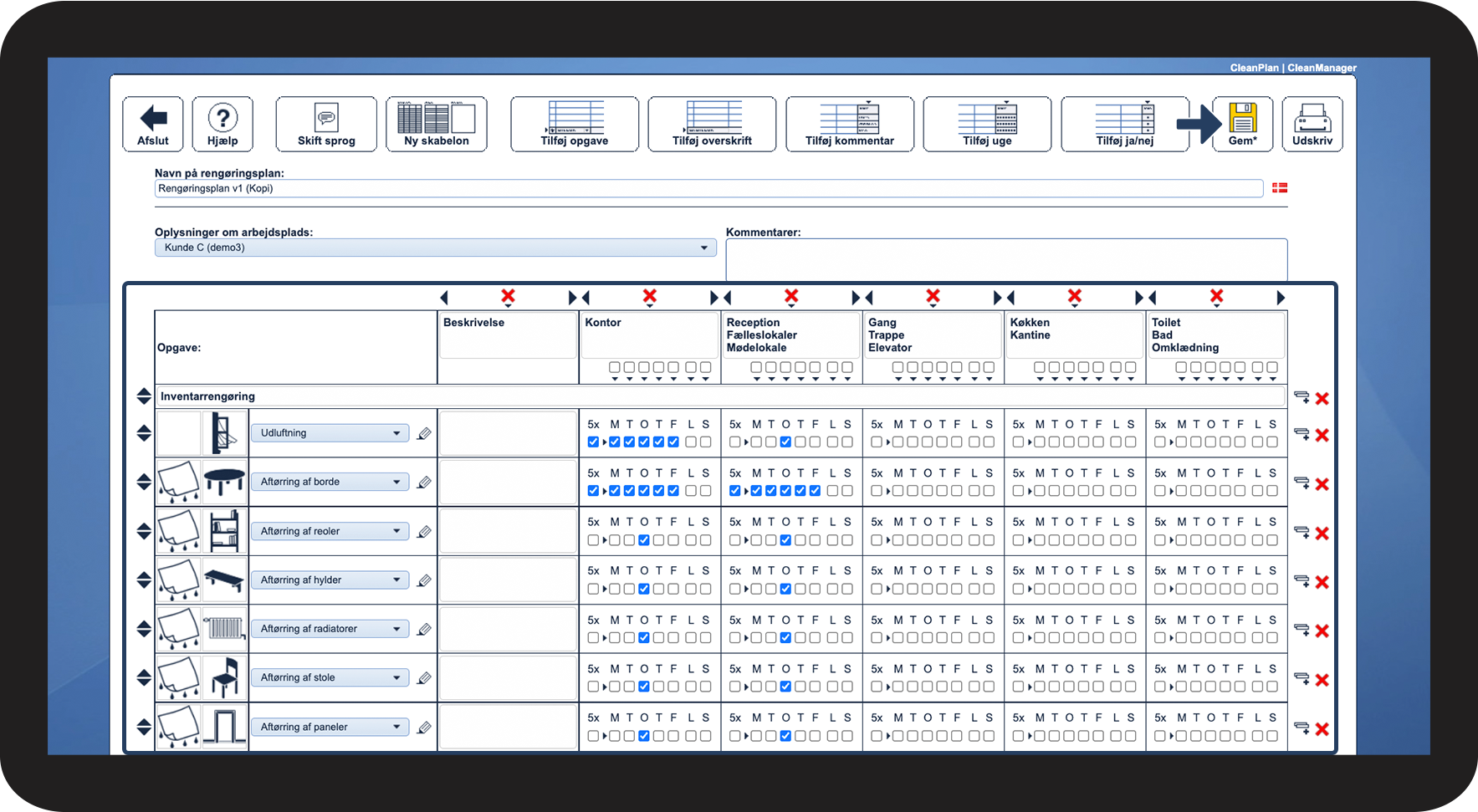Click the Gem save icon
This screenshot has height=812, width=1478.
point(1244,119)
